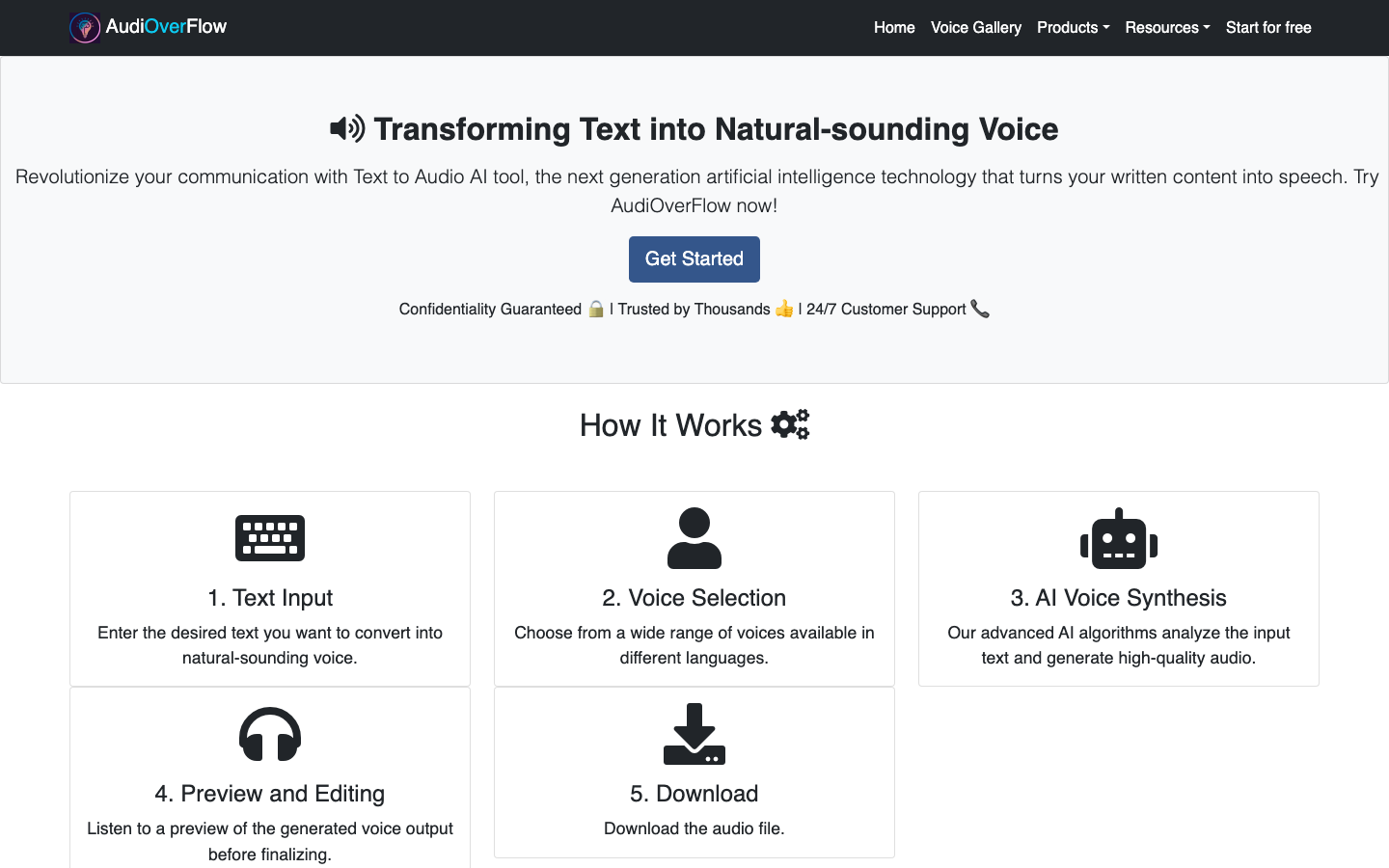Click the '2. Voice Selection' heading

(694, 598)
